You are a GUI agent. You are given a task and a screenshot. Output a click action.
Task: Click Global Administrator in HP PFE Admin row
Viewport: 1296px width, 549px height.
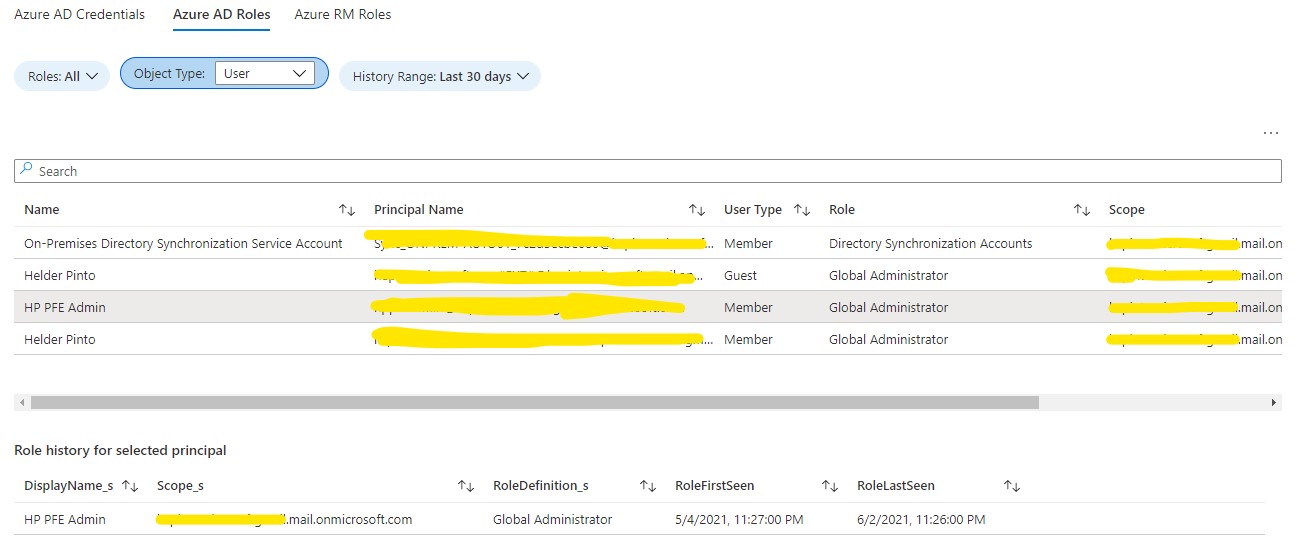click(x=888, y=307)
